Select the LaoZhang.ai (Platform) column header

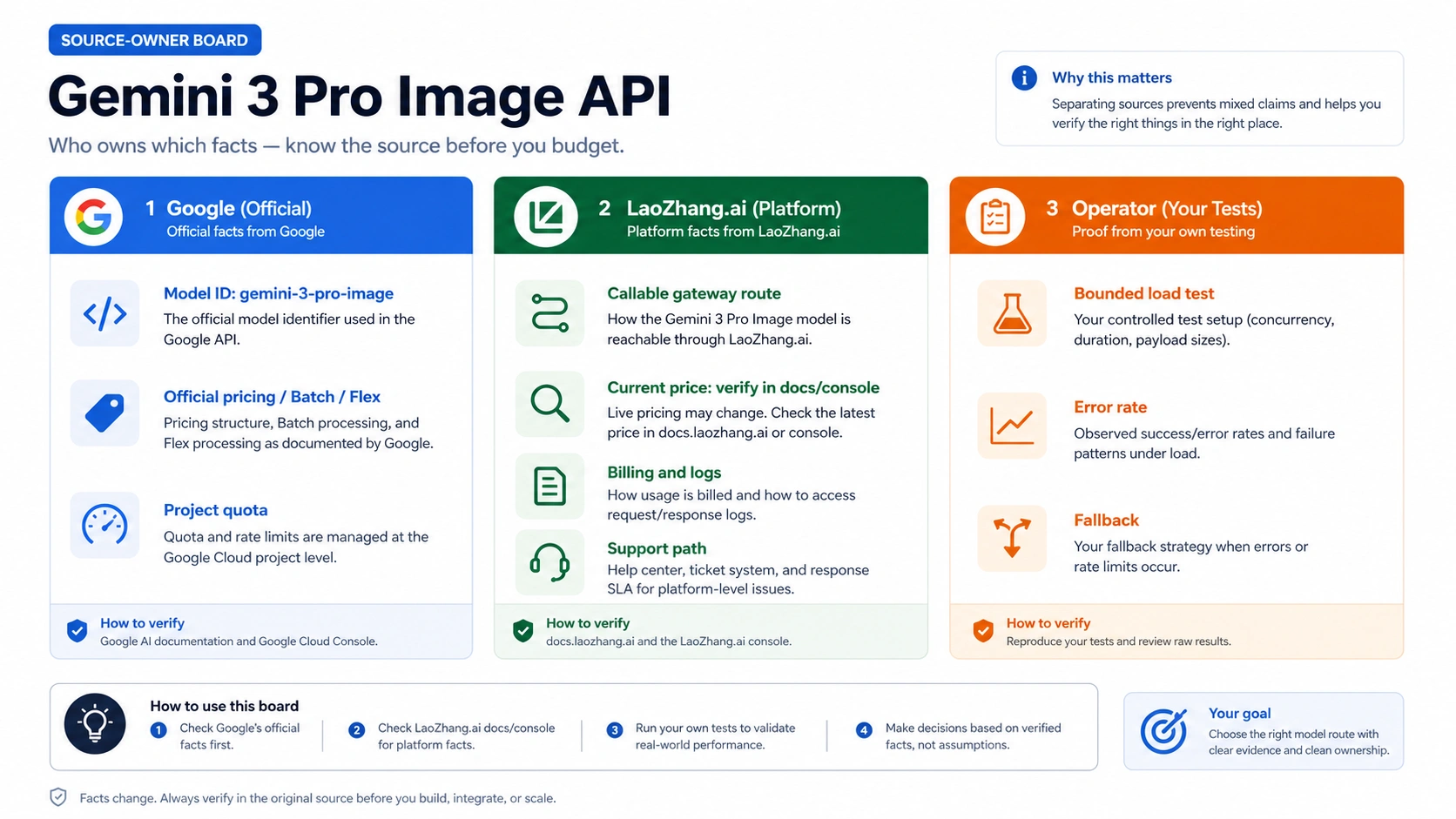click(x=711, y=216)
